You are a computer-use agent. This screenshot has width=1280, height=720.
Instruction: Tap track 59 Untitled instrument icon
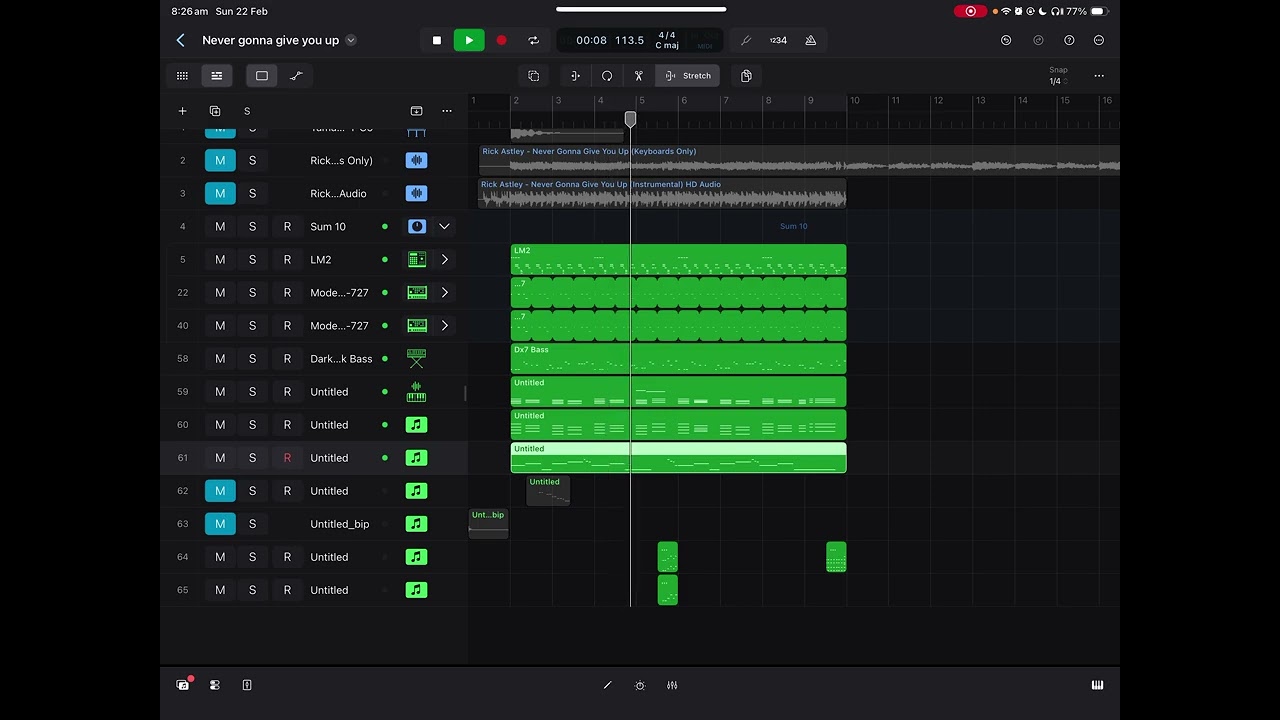pyautogui.click(x=417, y=392)
